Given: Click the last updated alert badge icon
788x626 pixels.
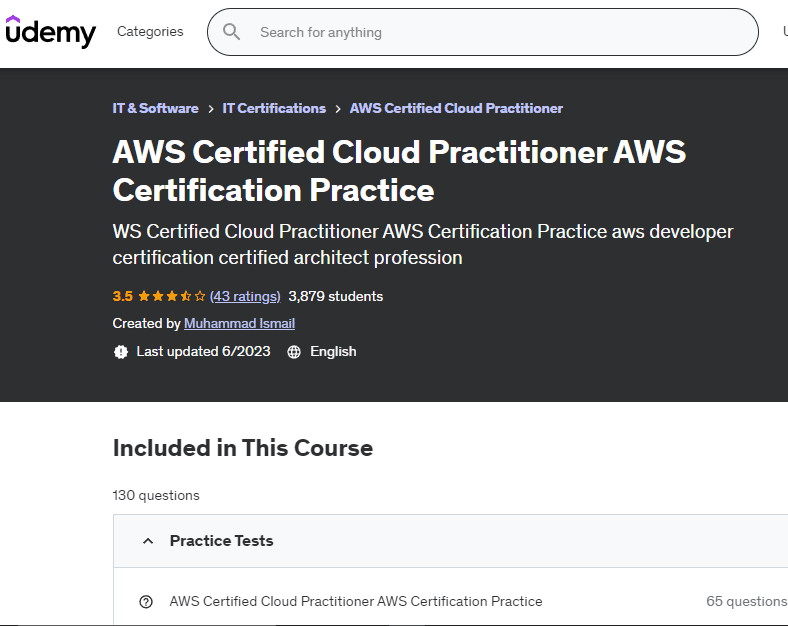Looking at the screenshot, I should (x=121, y=352).
